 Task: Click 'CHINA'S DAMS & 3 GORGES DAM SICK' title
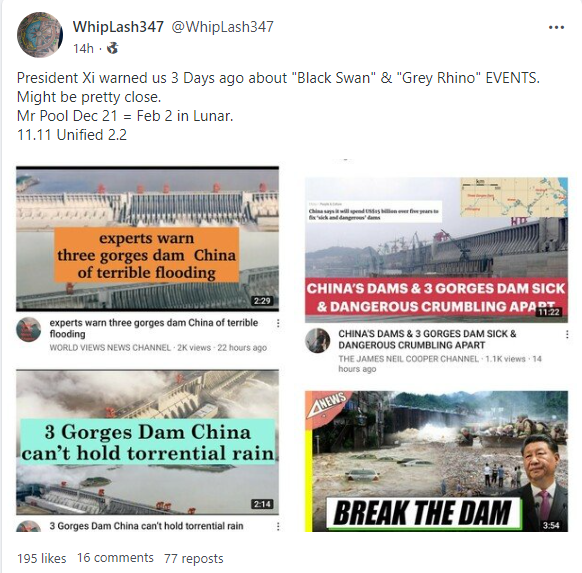tap(427, 339)
